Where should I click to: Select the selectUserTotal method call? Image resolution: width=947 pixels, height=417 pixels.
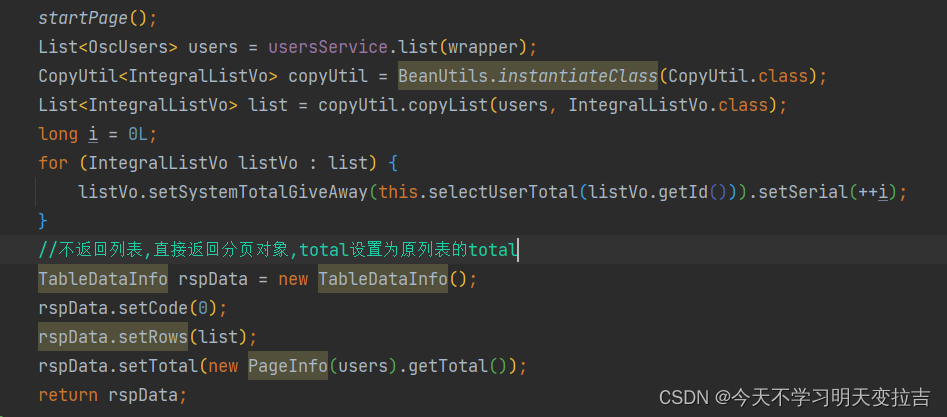tap(502, 192)
